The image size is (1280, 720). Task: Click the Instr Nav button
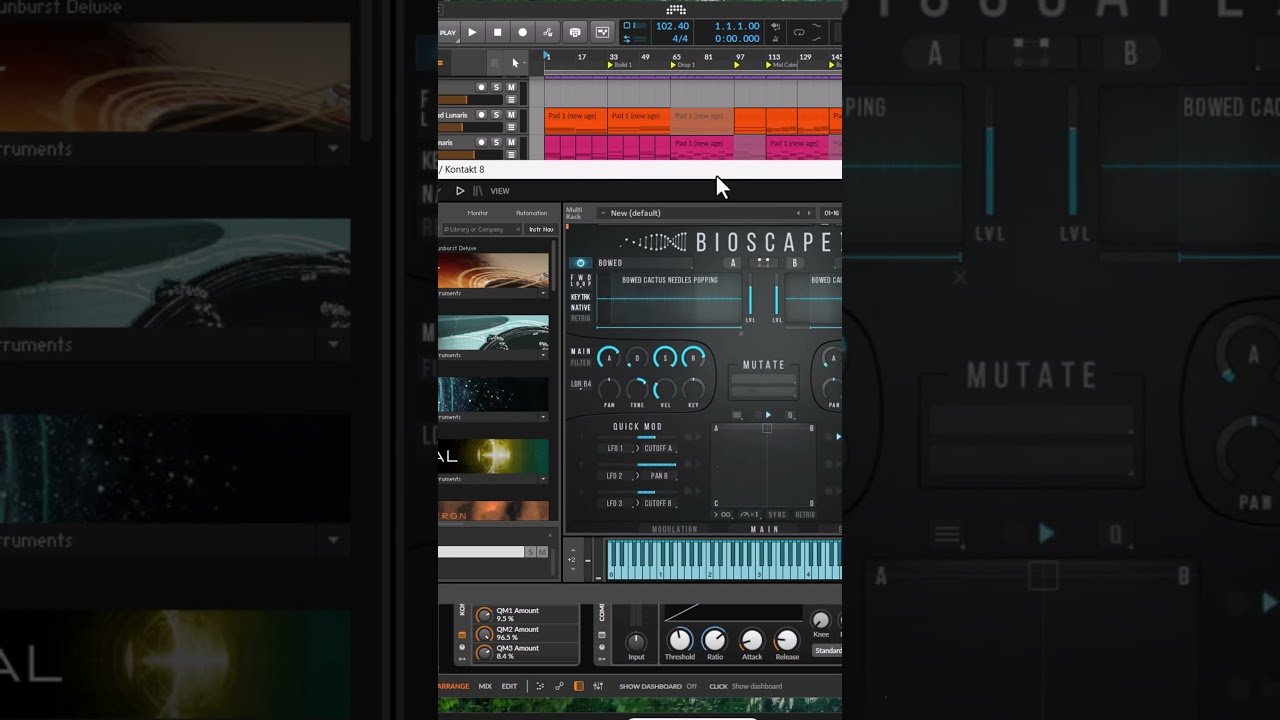tap(541, 229)
